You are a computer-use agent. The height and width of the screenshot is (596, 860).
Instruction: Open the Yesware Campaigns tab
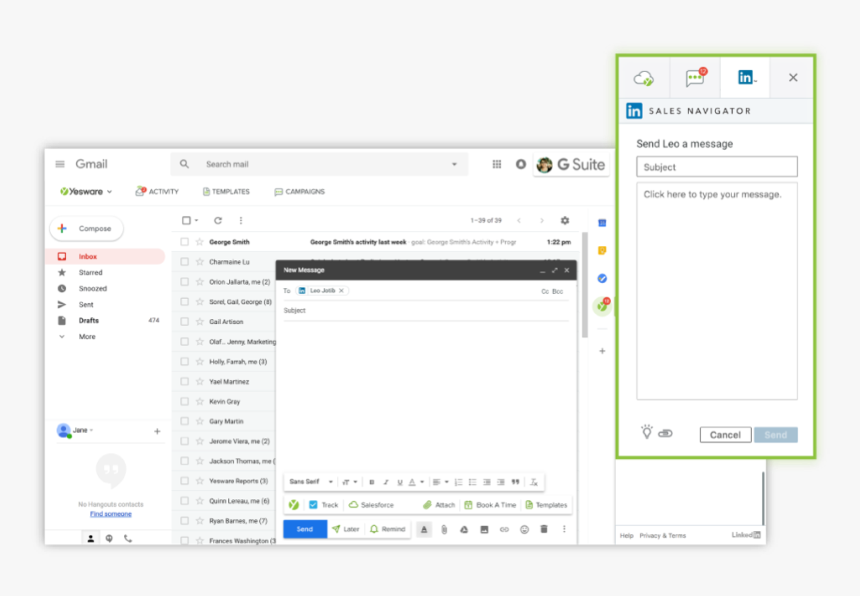click(299, 191)
